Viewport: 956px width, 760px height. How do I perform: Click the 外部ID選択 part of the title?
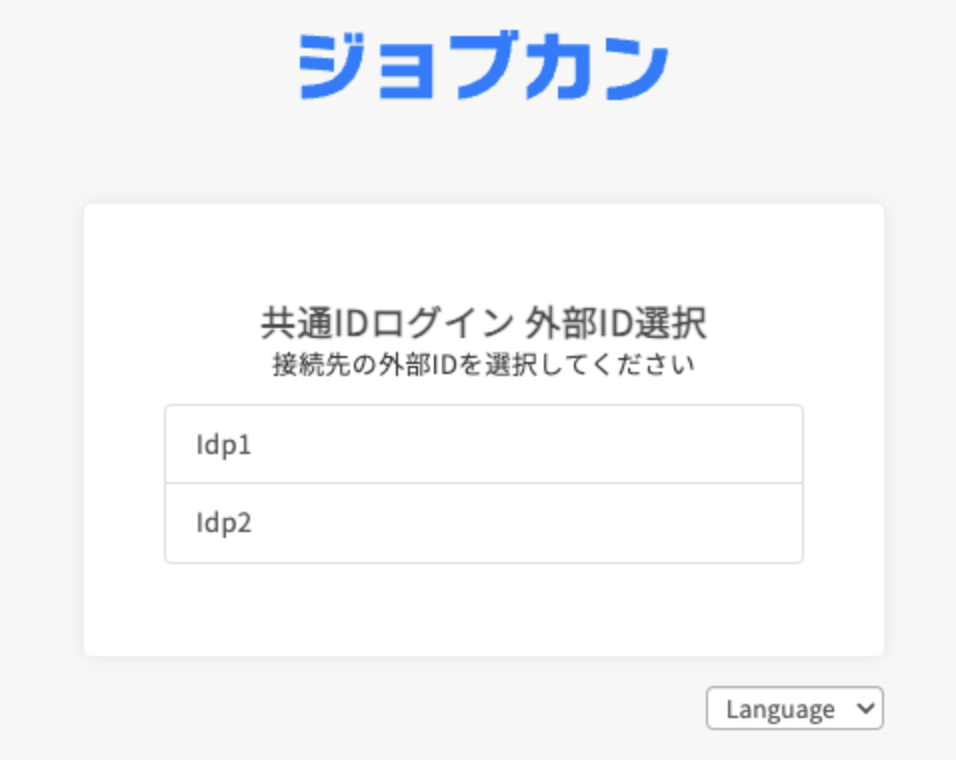click(615, 324)
